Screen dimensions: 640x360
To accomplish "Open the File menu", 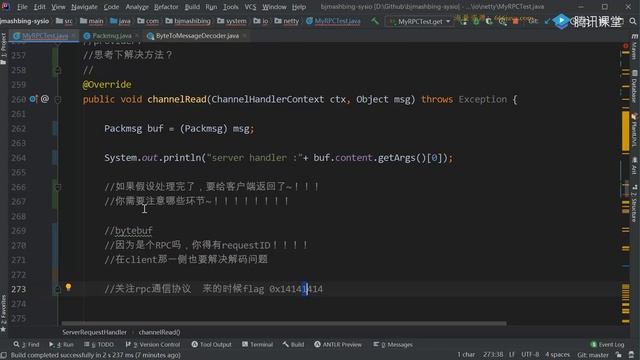I will [x=22, y=7].
